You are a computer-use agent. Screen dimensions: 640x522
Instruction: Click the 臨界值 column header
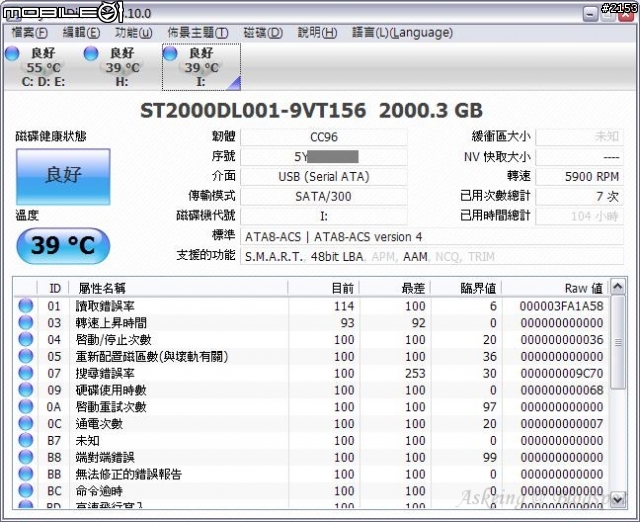[466, 288]
